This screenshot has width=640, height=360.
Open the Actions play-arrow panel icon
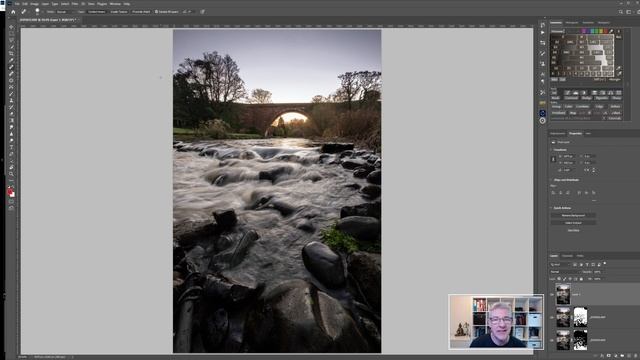[x=542, y=32]
